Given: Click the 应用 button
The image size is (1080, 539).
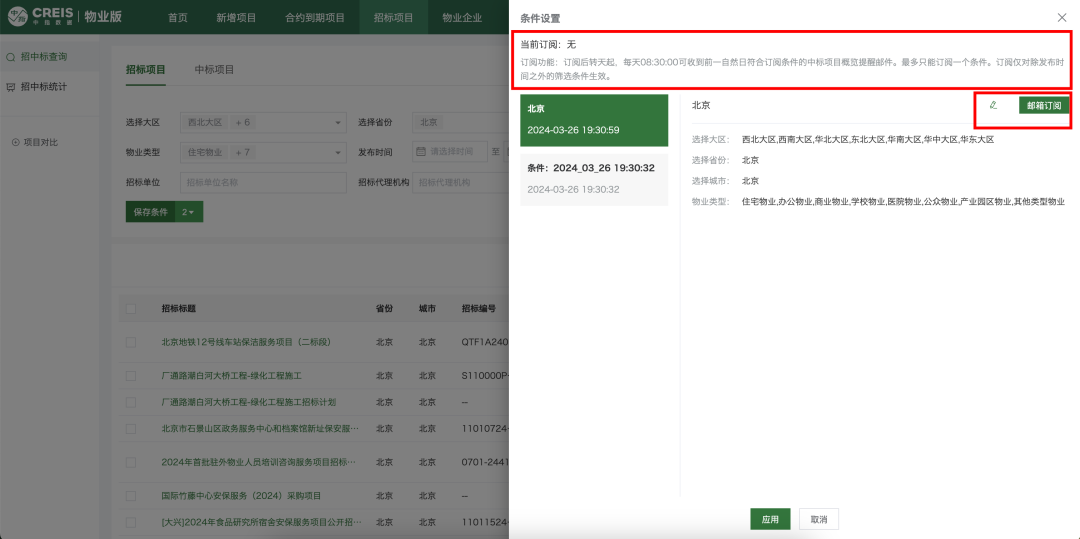Looking at the screenshot, I should (770, 519).
